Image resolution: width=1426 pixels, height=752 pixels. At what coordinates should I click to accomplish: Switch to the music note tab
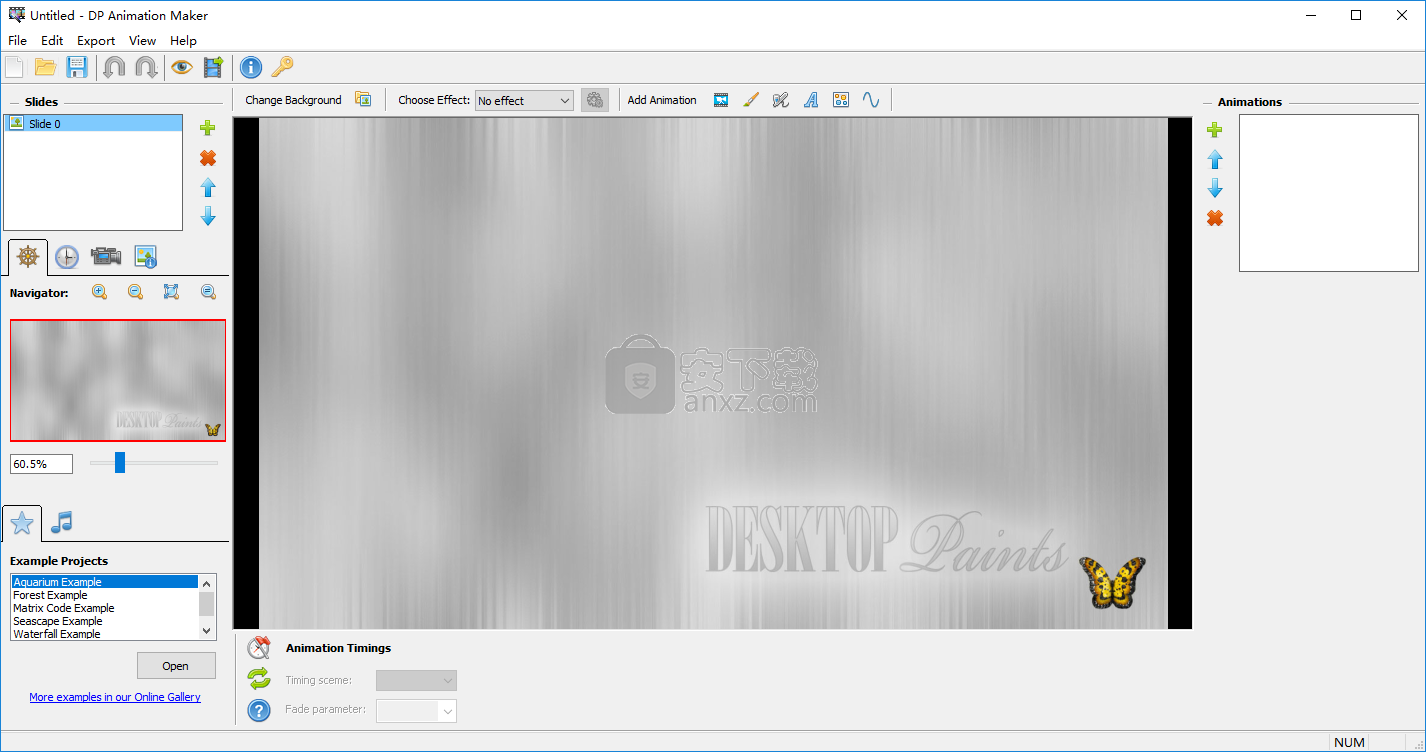click(x=62, y=522)
